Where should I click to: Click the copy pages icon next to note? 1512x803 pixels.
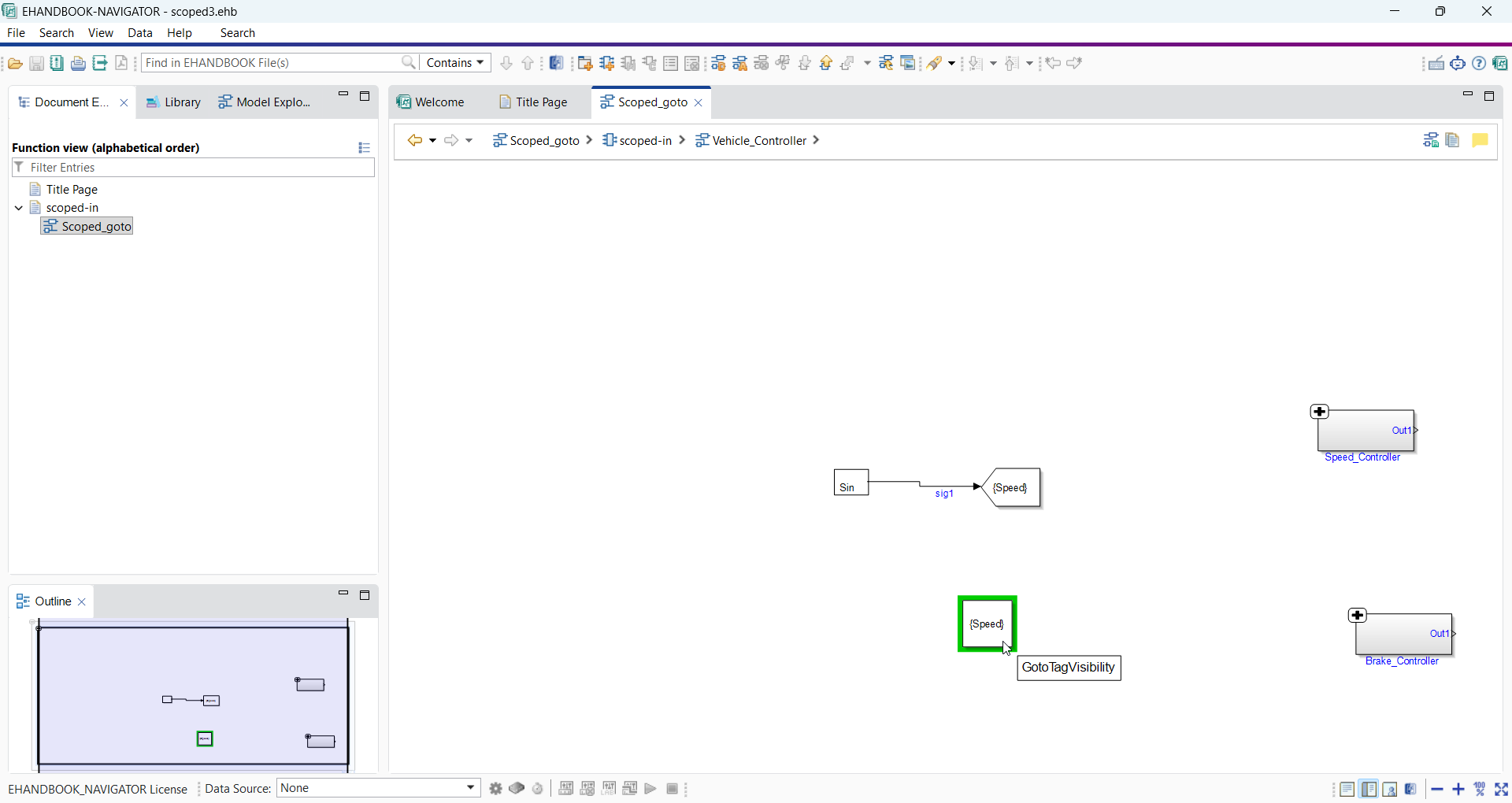click(x=1454, y=140)
